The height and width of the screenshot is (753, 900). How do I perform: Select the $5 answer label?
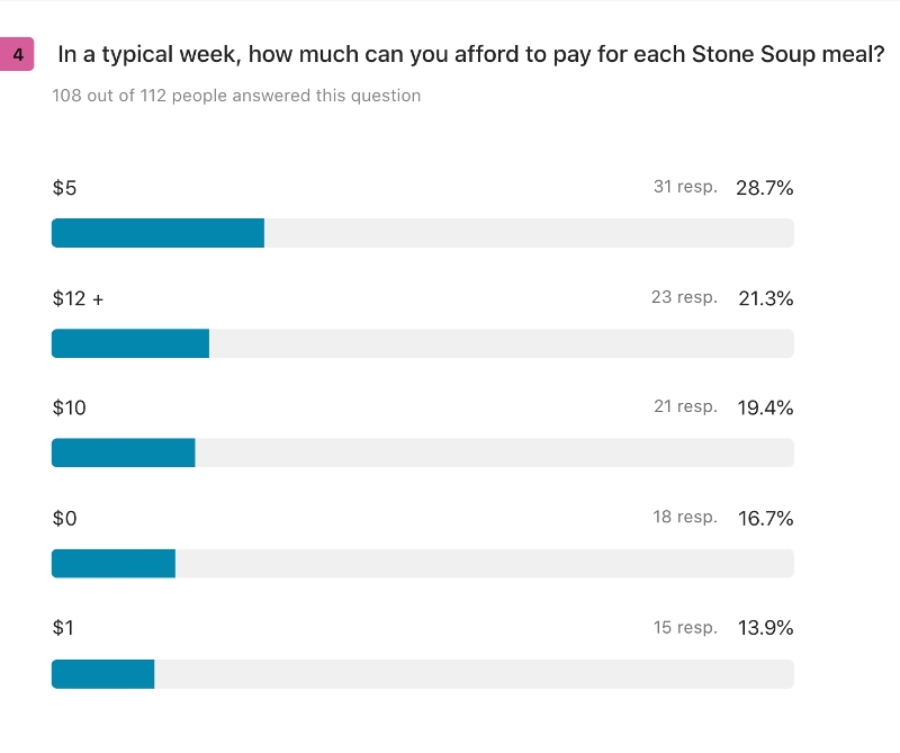click(x=64, y=188)
